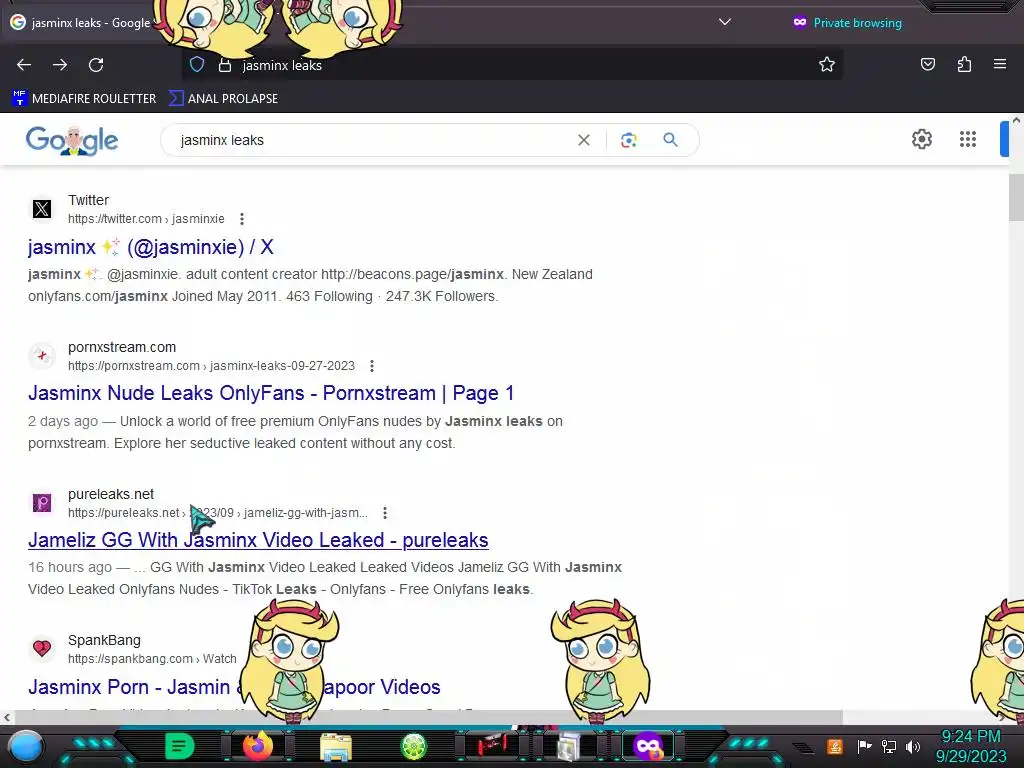Screen dimensions: 1024x768
Task: Click the Private browsing indicator
Action: tap(847, 23)
